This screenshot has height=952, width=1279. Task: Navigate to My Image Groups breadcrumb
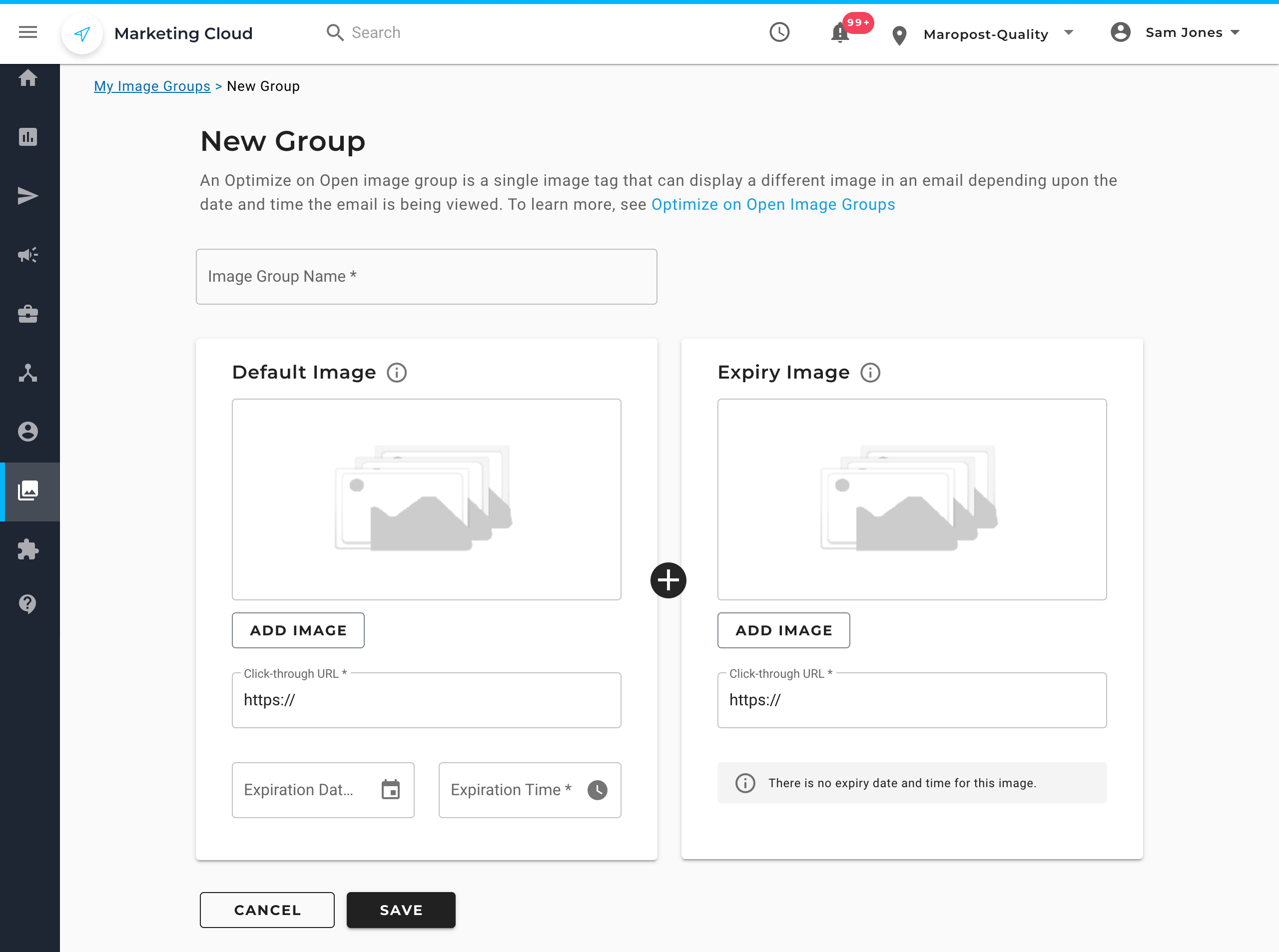tap(152, 86)
